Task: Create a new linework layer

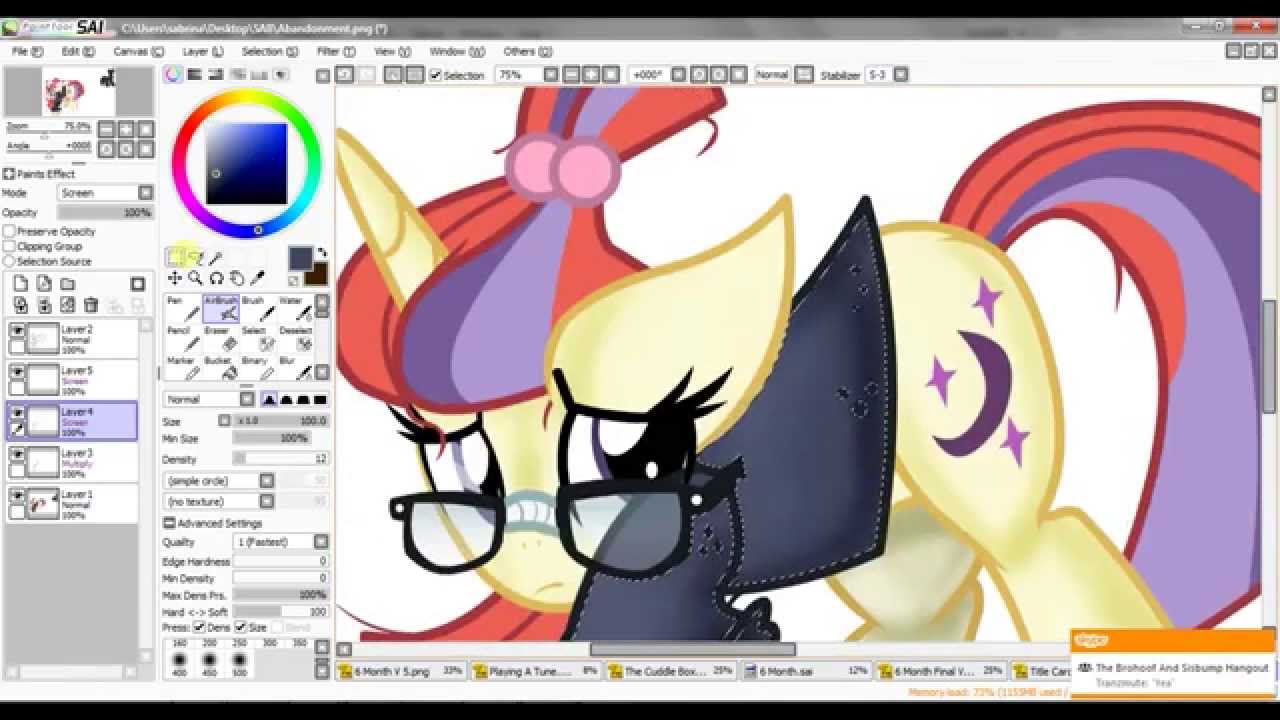Action: coord(44,284)
